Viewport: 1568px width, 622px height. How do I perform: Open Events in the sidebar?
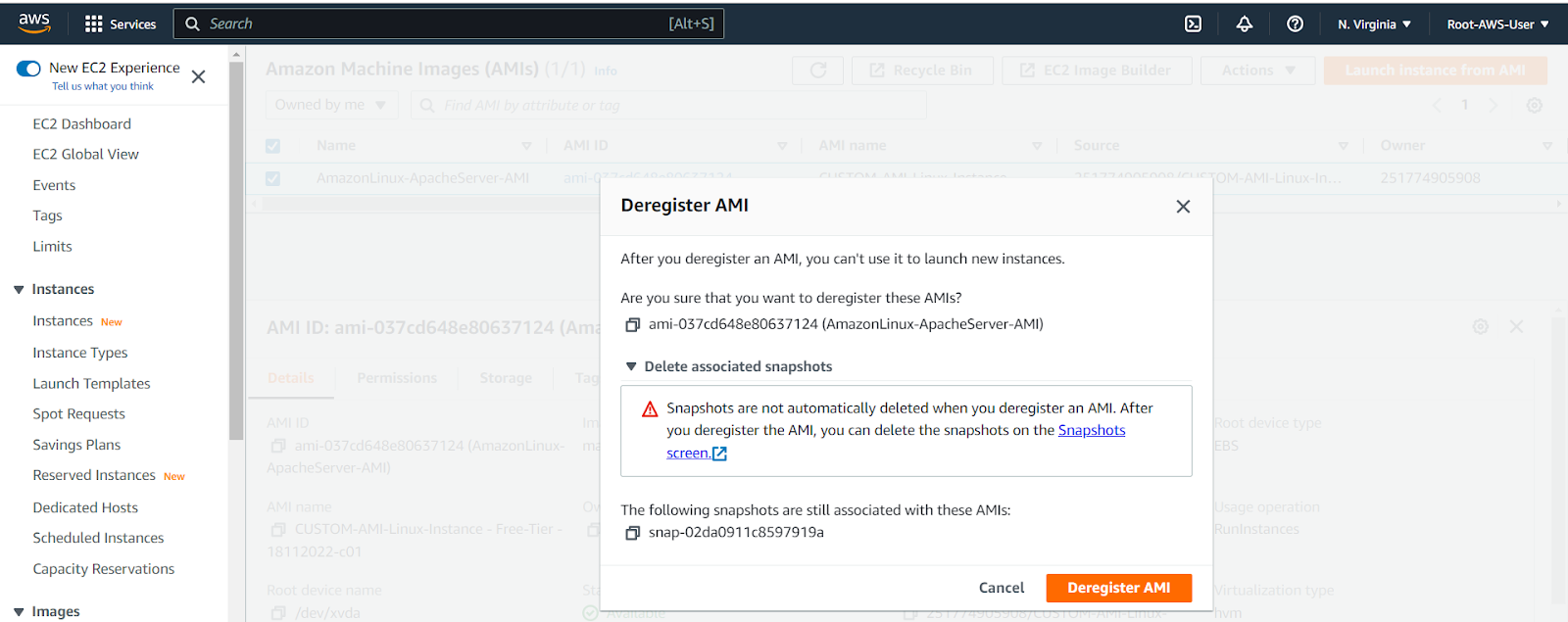tap(54, 185)
